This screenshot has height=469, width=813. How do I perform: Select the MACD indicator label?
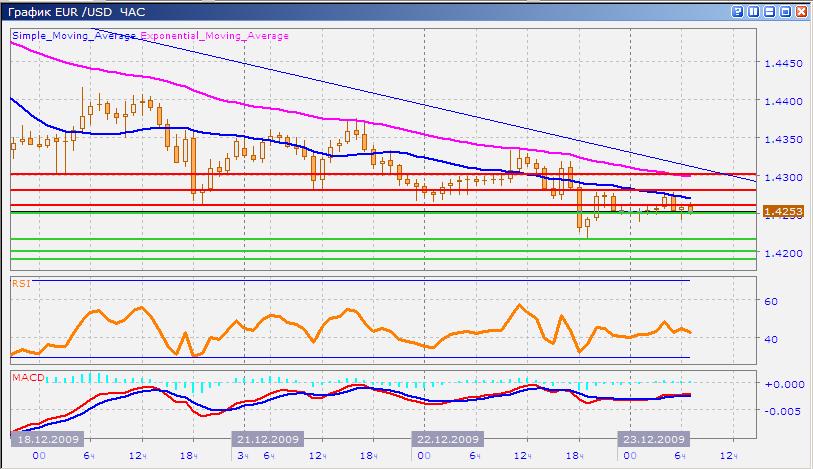point(26,377)
